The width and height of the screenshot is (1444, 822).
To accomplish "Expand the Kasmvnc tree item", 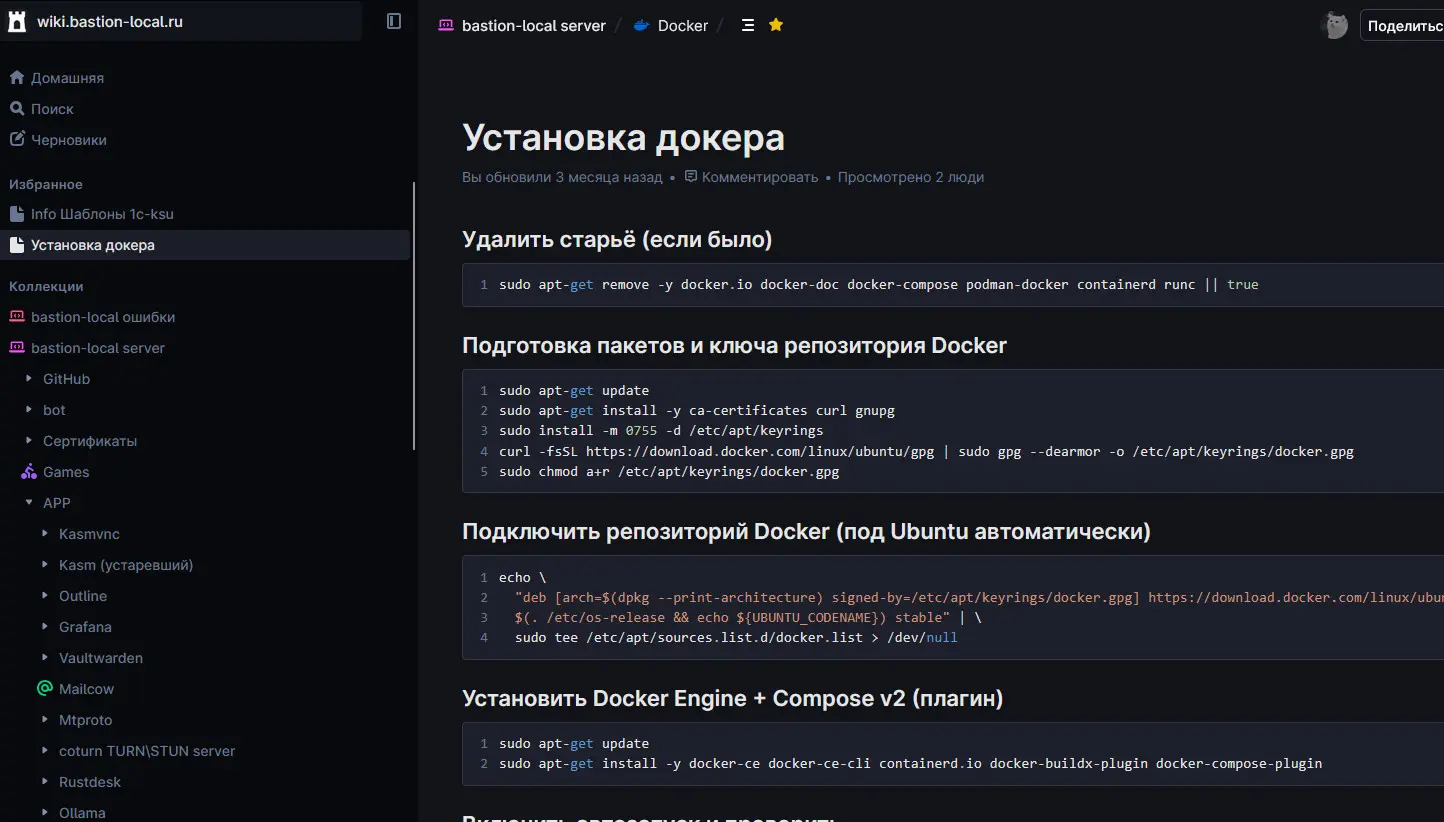I will point(45,534).
